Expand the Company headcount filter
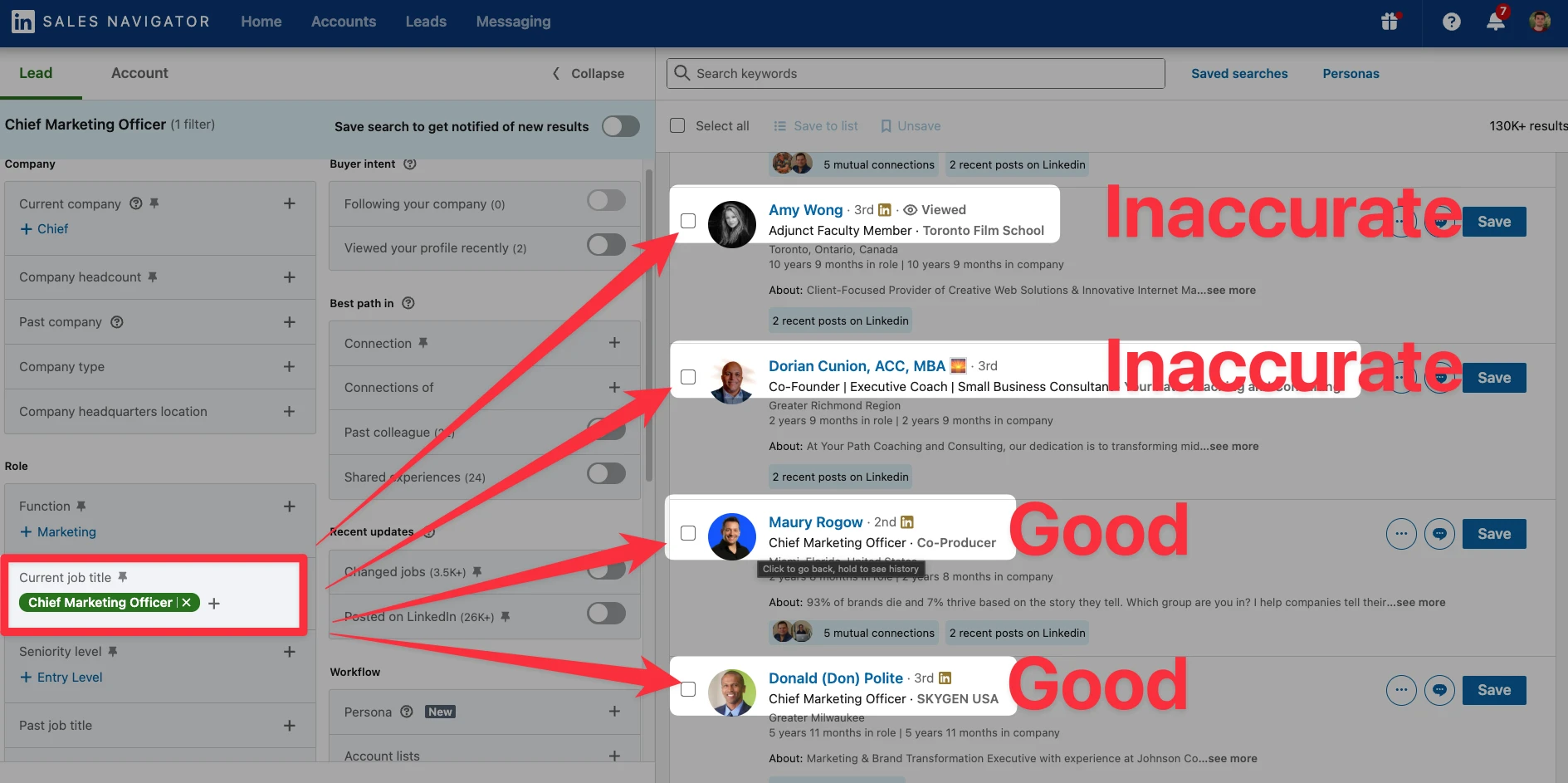The height and width of the screenshot is (783, 1568). pyautogui.click(x=289, y=277)
